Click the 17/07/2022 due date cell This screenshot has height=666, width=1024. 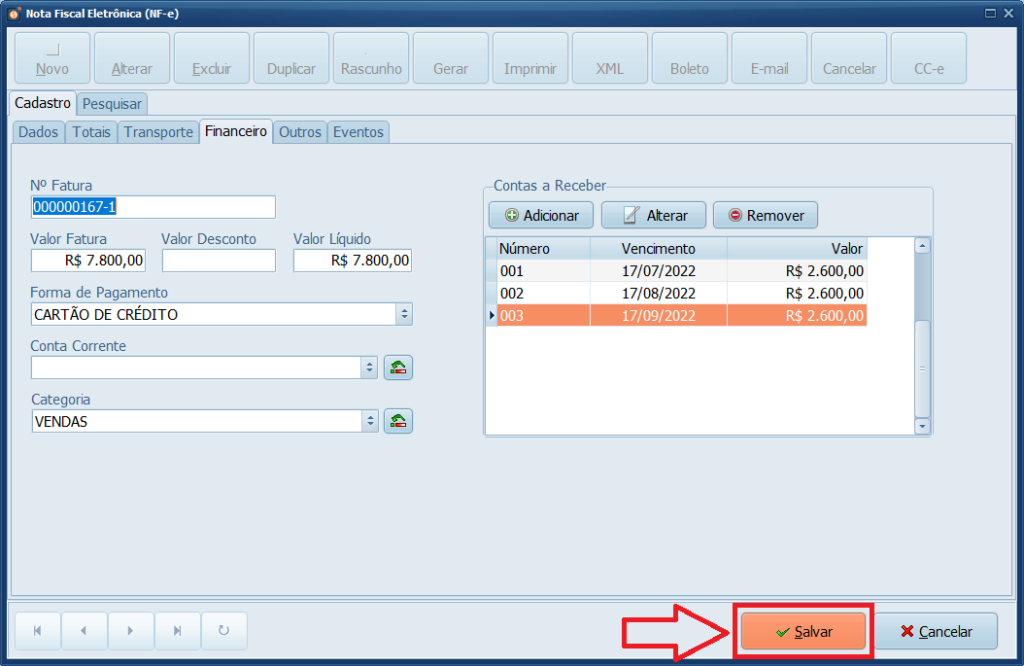coord(658,271)
